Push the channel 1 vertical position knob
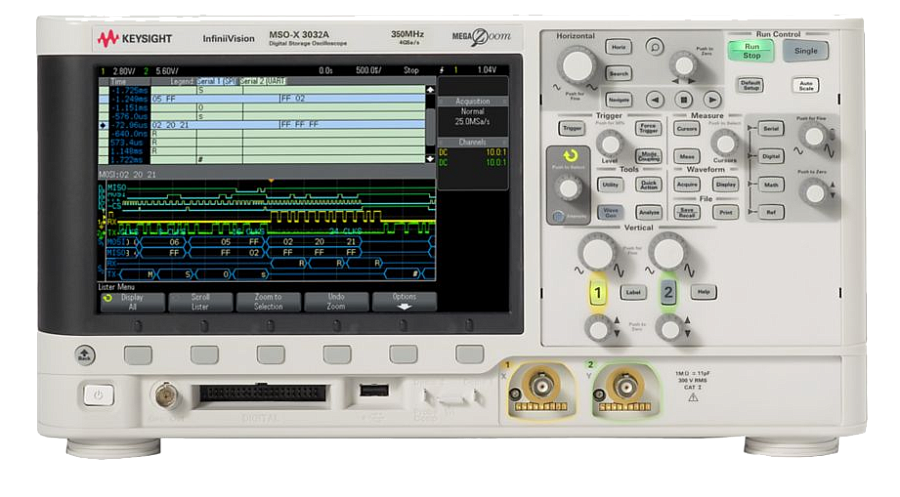 click(x=599, y=329)
